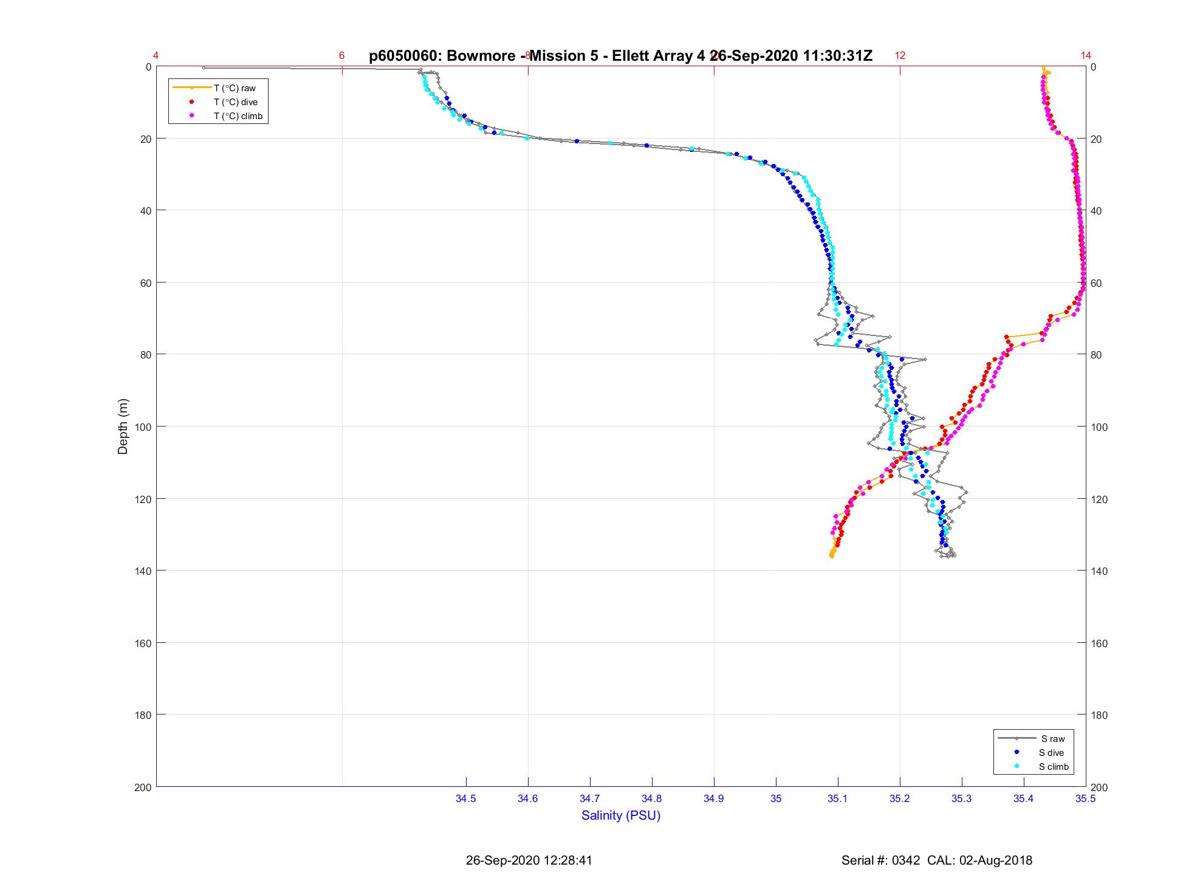Viewport: 1200px width, 885px height.
Task: Click the 35.3 salinity tick label
Action: pos(962,799)
